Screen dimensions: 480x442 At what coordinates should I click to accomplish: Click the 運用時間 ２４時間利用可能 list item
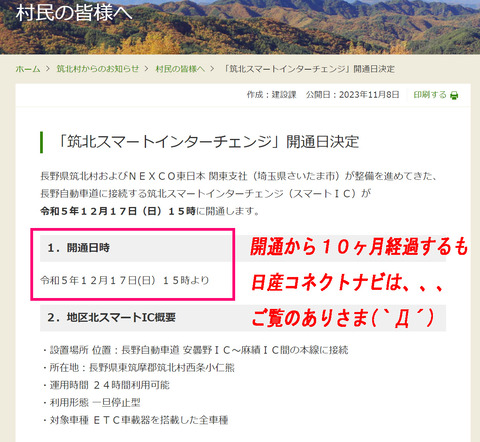click(x=106, y=385)
